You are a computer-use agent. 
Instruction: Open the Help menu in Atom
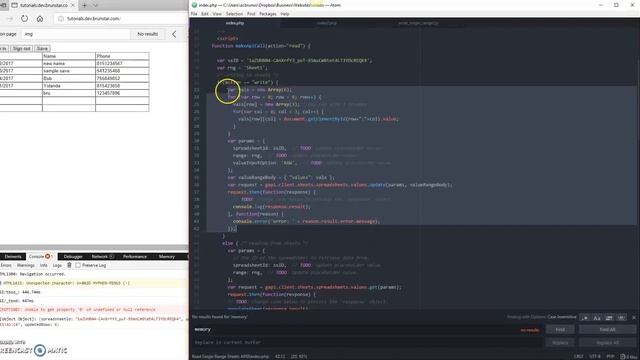285,14
